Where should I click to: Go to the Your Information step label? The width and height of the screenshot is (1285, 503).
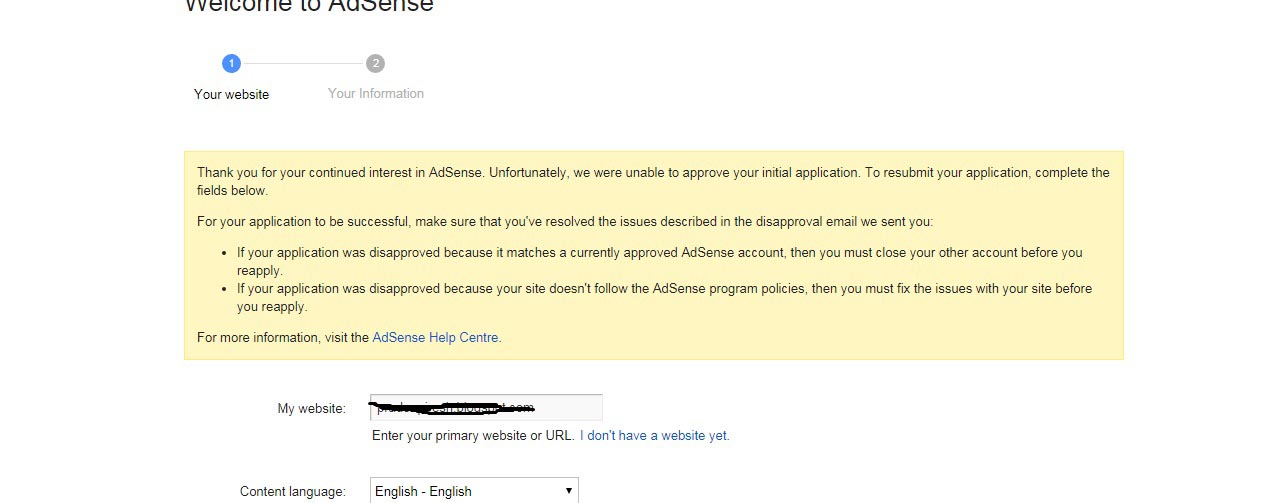click(376, 94)
